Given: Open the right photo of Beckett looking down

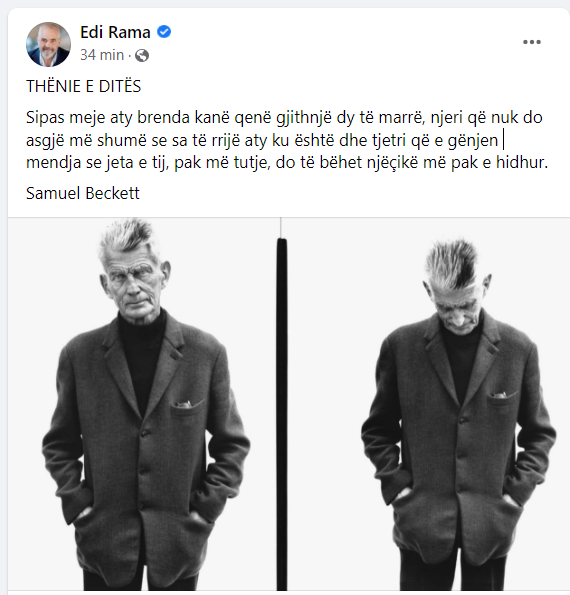Looking at the screenshot, I should [427, 404].
